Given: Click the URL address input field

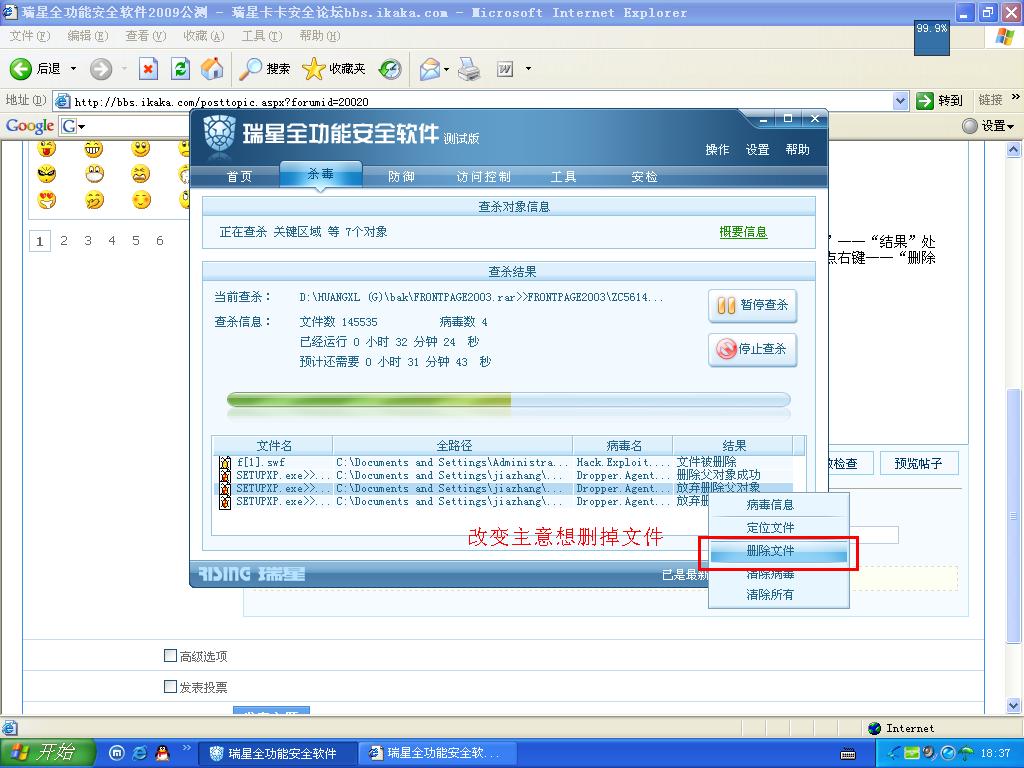Looking at the screenshot, I should [475, 101].
